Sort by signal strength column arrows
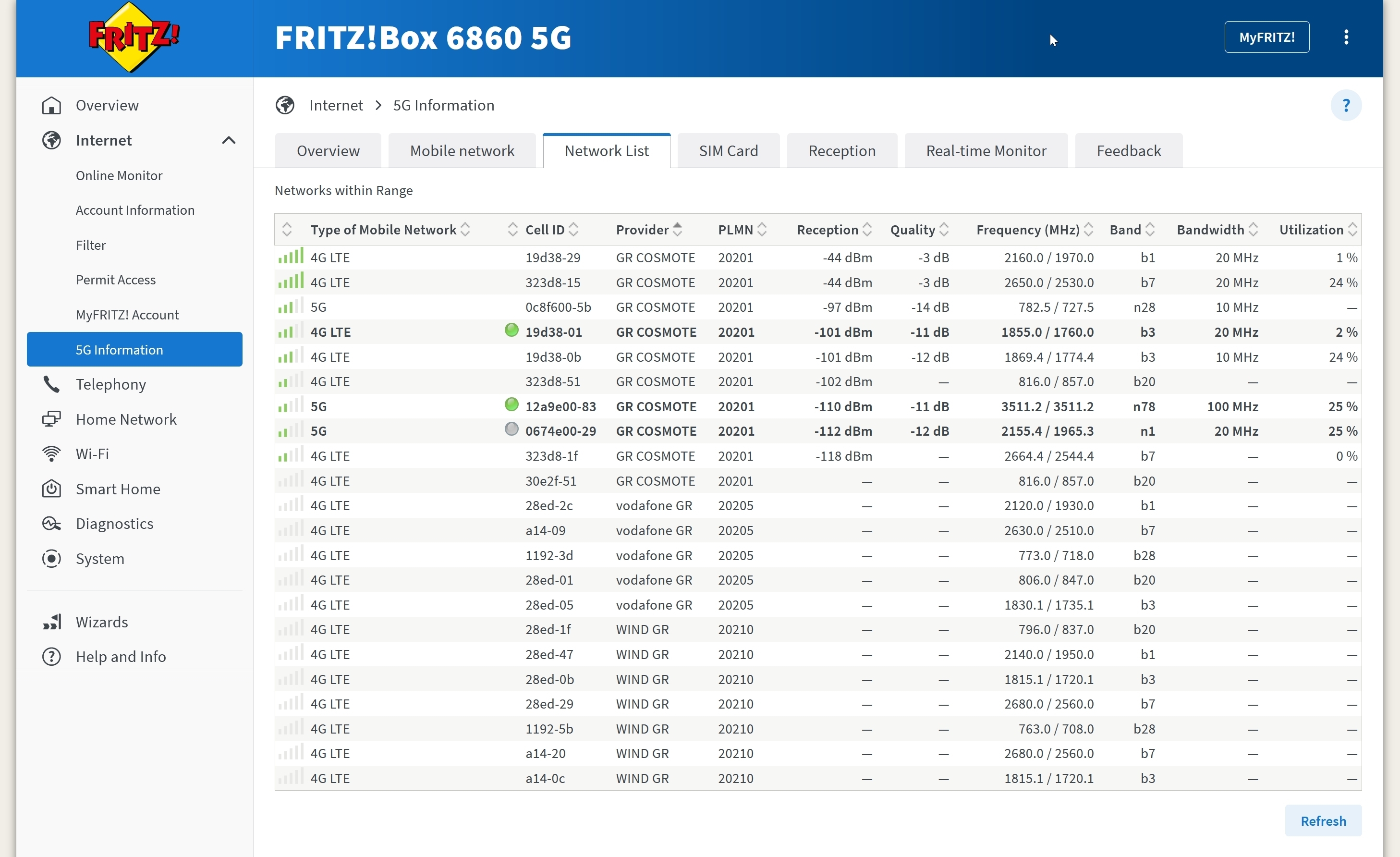Image resolution: width=1400 pixels, height=857 pixels. click(287, 230)
